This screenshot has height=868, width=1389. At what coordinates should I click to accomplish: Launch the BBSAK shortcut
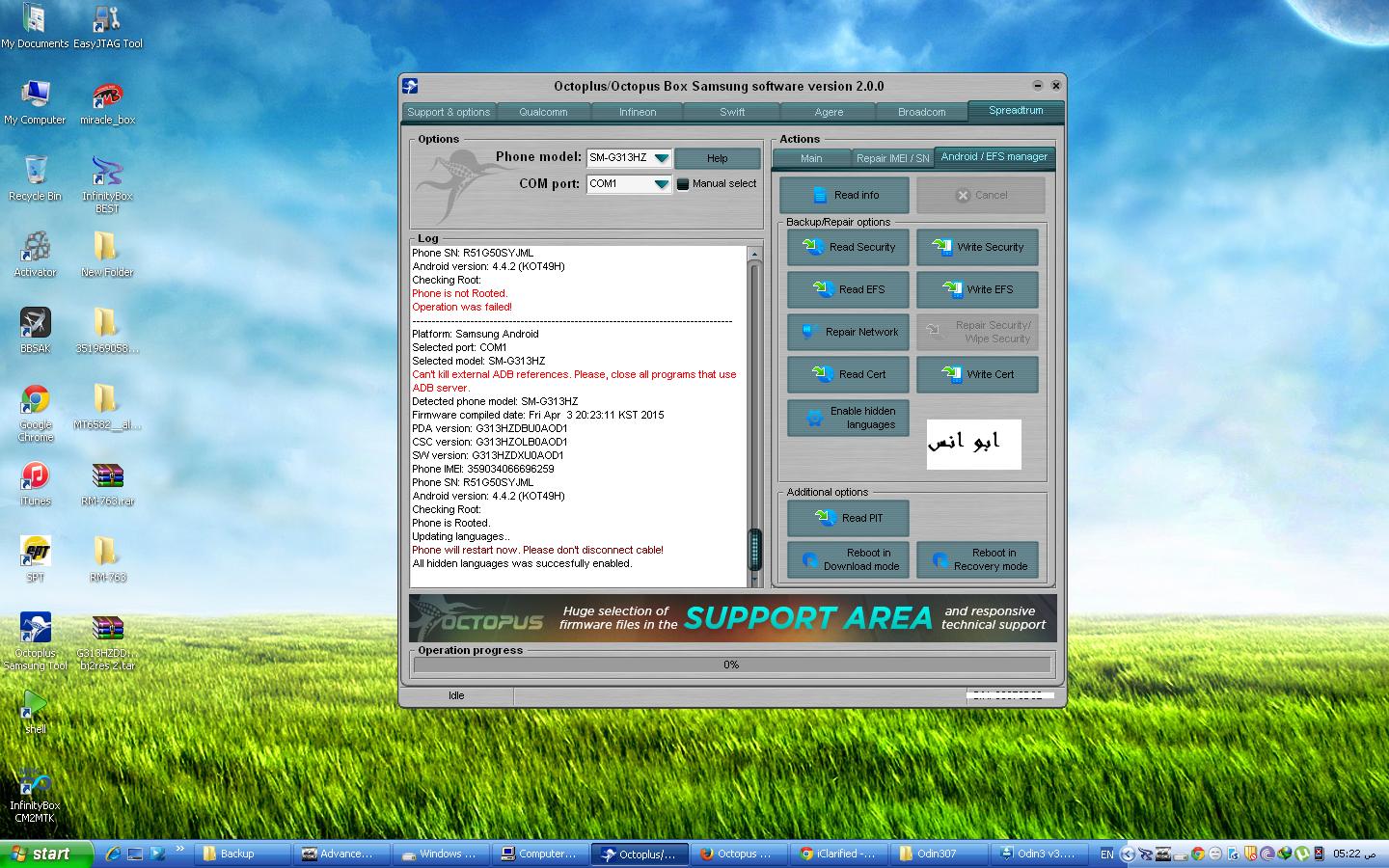click(x=35, y=331)
